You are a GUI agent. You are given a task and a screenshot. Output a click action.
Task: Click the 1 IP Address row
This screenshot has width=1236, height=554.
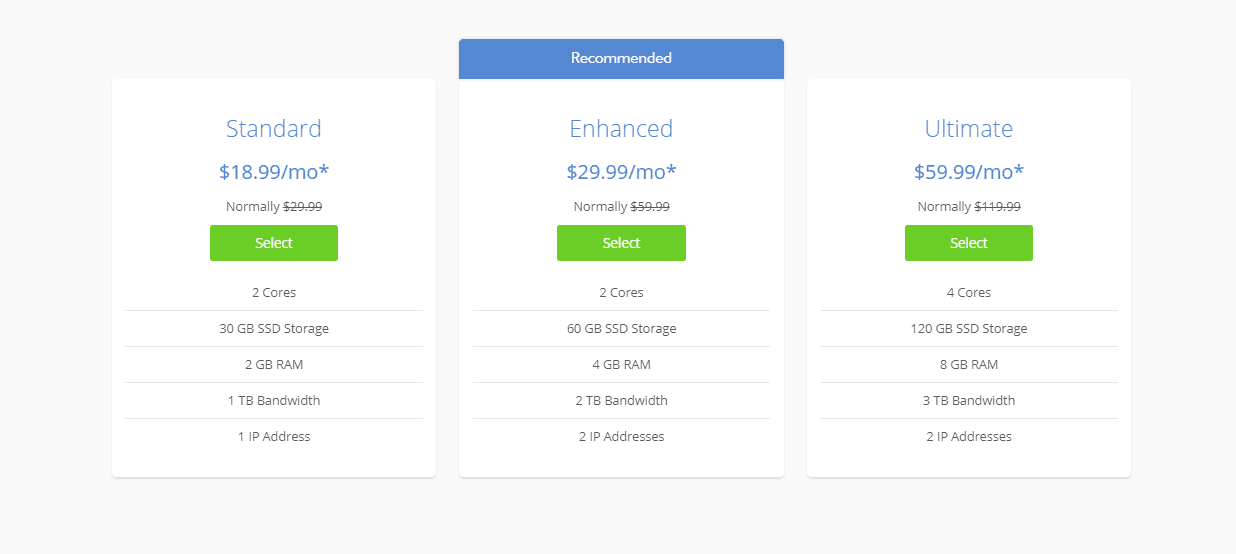[273, 437]
